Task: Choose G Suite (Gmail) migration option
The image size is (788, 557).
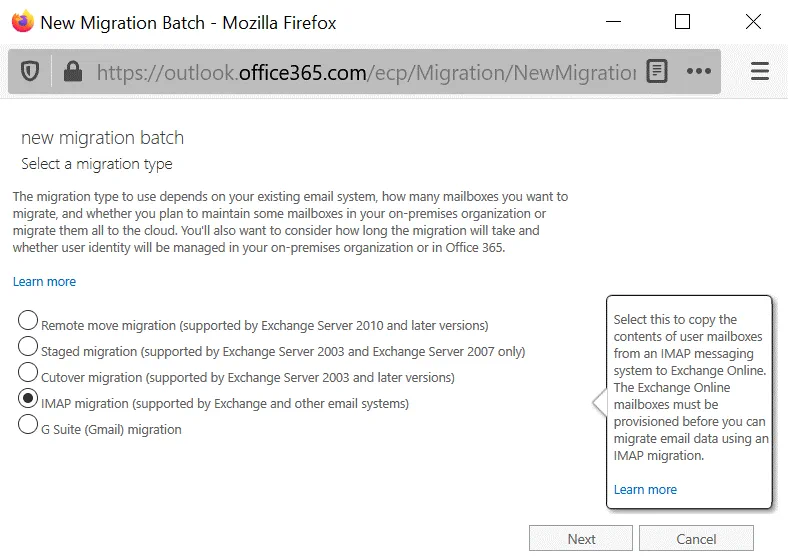Action: coord(28,425)
